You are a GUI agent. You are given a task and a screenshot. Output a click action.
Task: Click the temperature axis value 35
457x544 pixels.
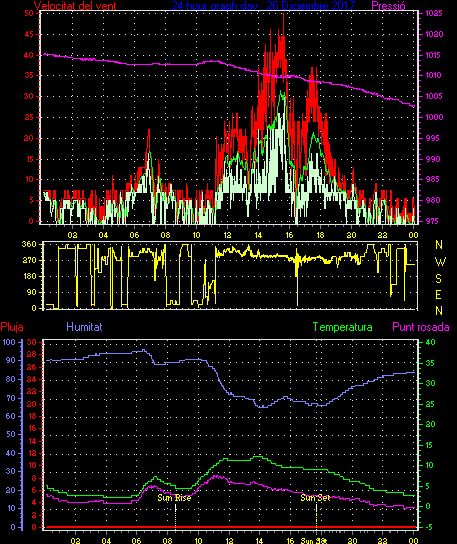coord(430,363)
